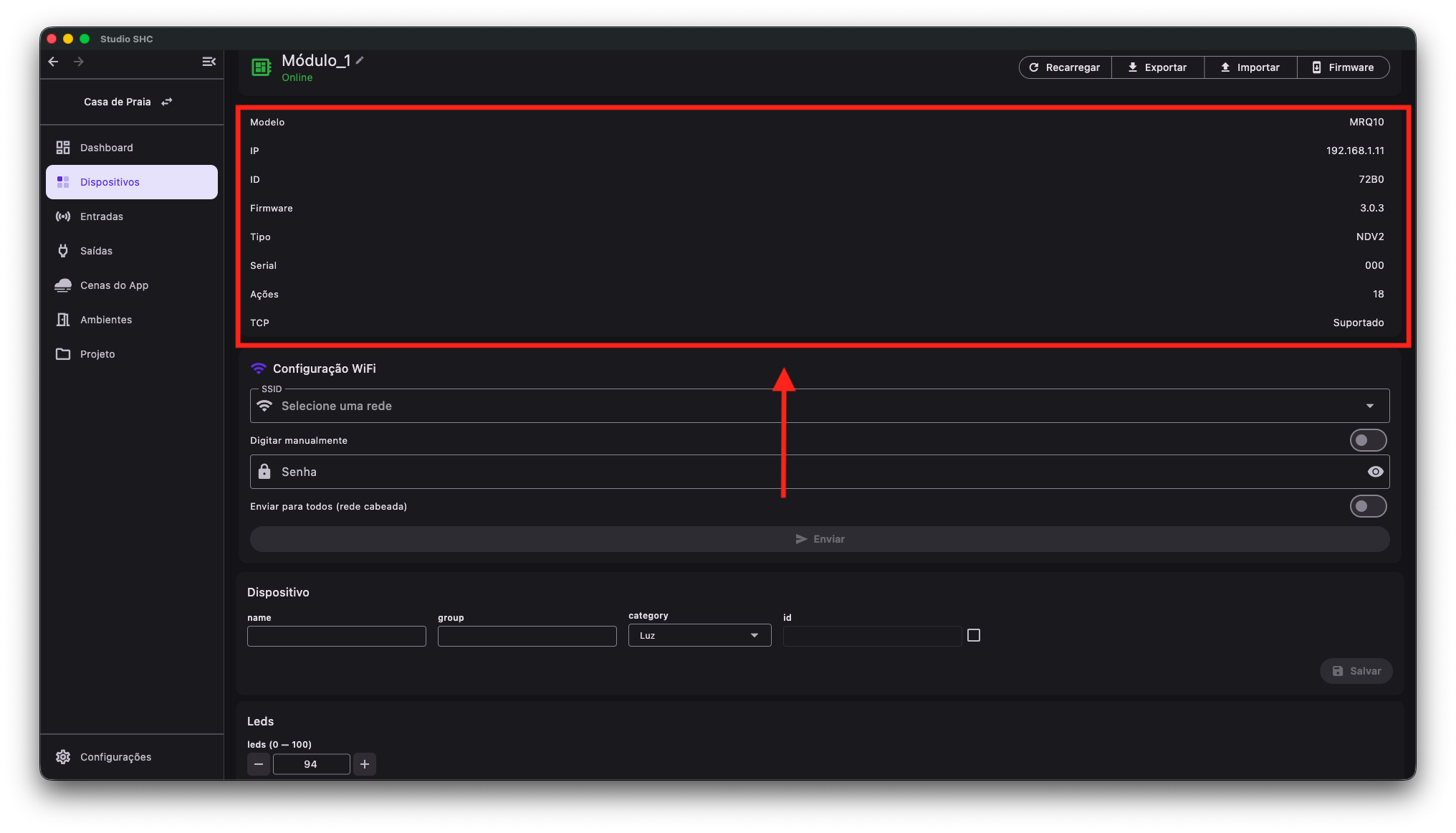Click the Exportar button
Viewport: 1456px width, 833px height.
point(1158,67)
